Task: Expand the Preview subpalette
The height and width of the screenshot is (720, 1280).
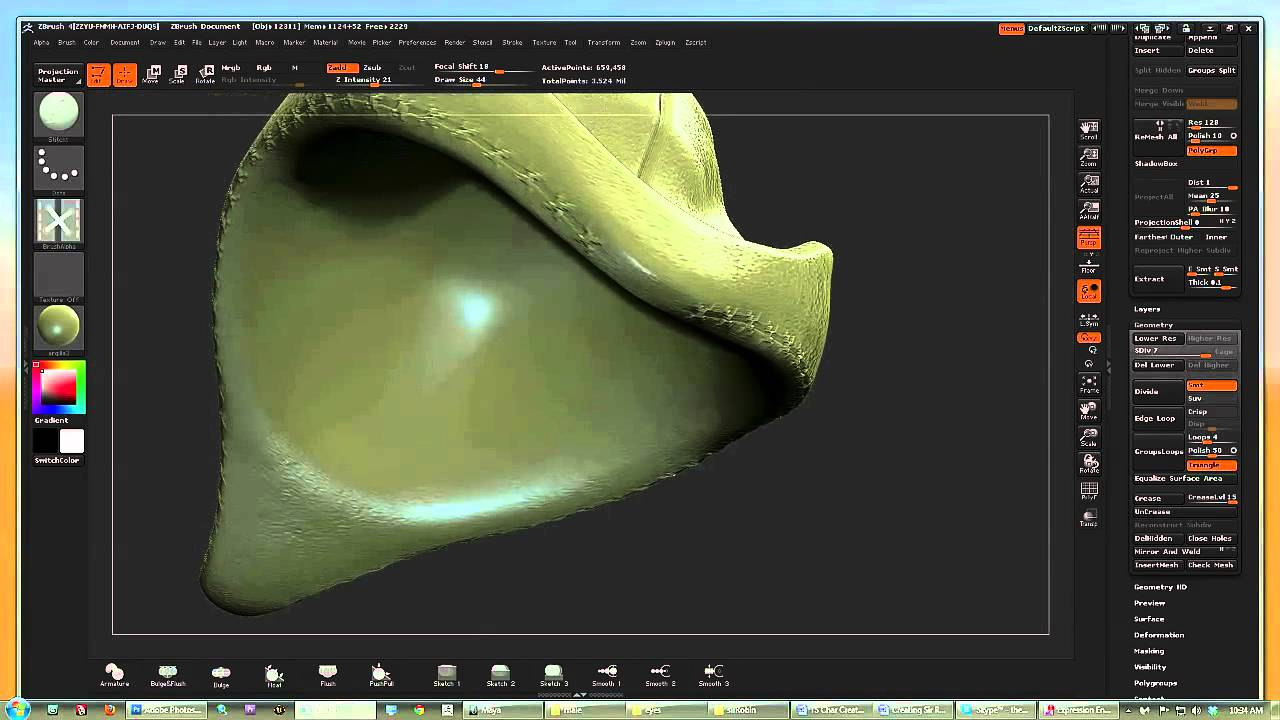Action: [1149, 603]
